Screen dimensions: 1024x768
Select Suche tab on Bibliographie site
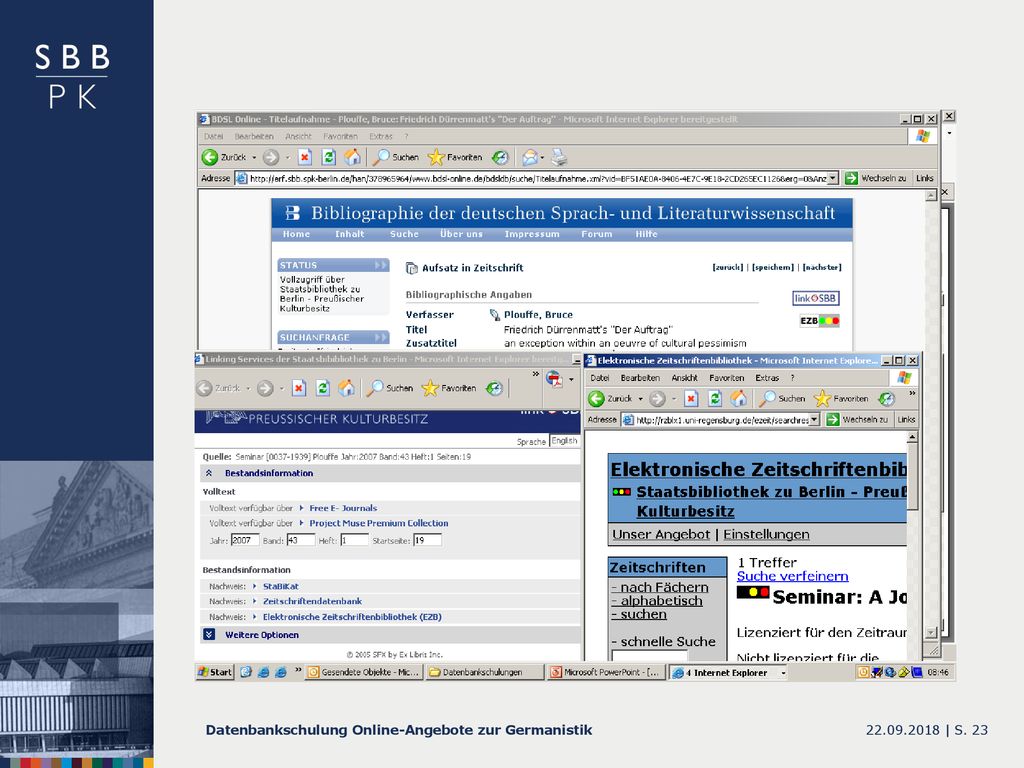tap(404, 234)
